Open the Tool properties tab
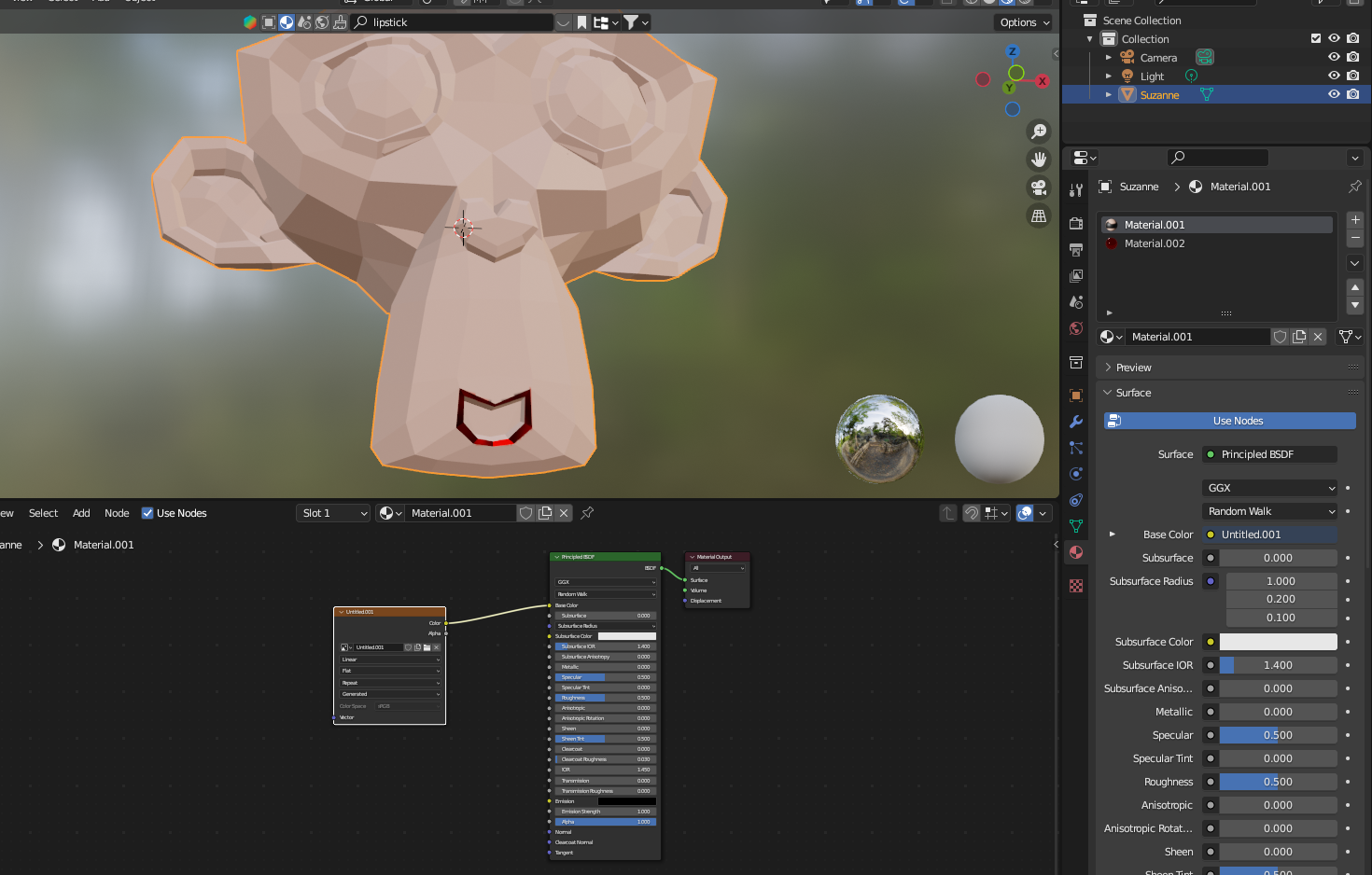Viewport: 1372px width, 875px height. point(1076,190)
